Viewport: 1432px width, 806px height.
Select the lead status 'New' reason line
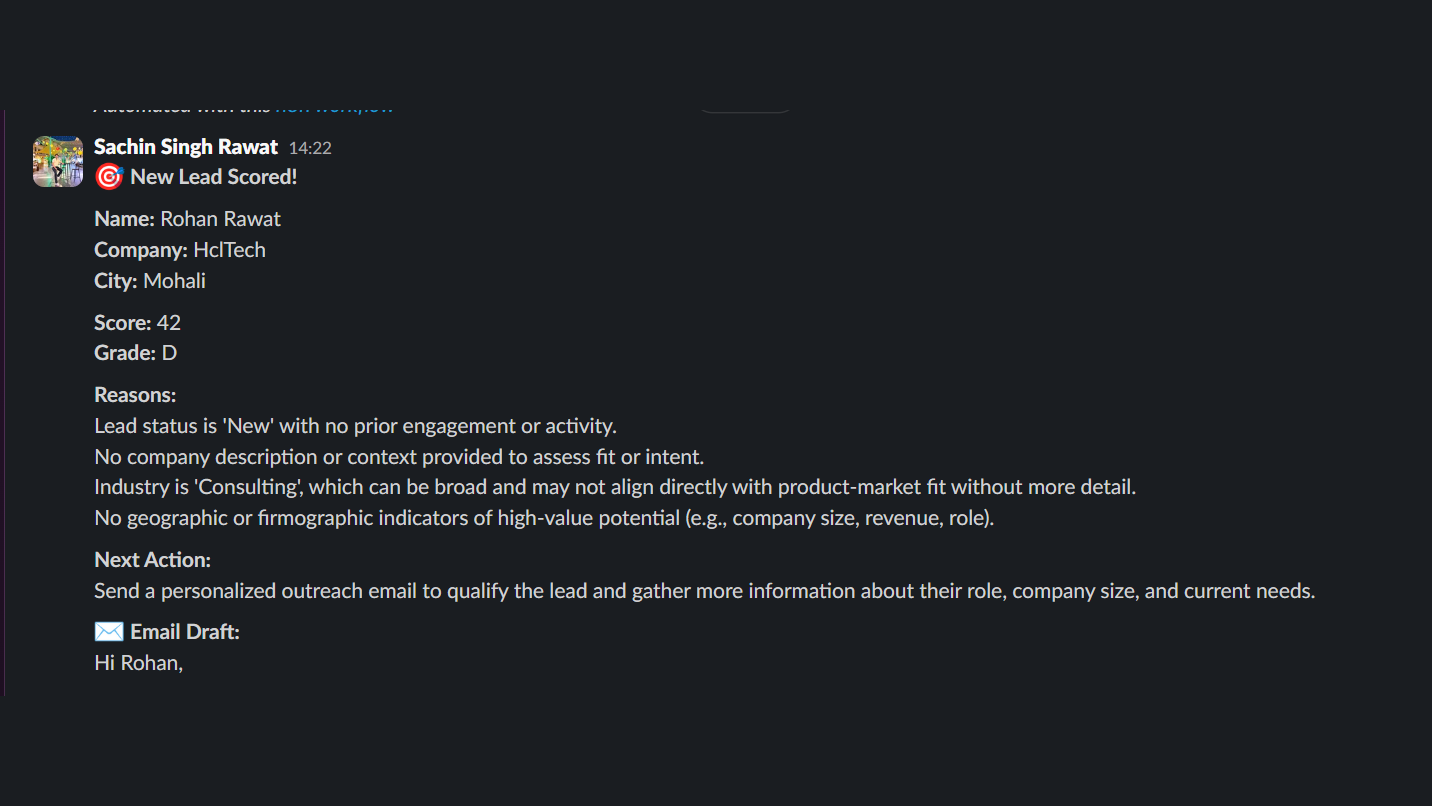coord(354,425)
